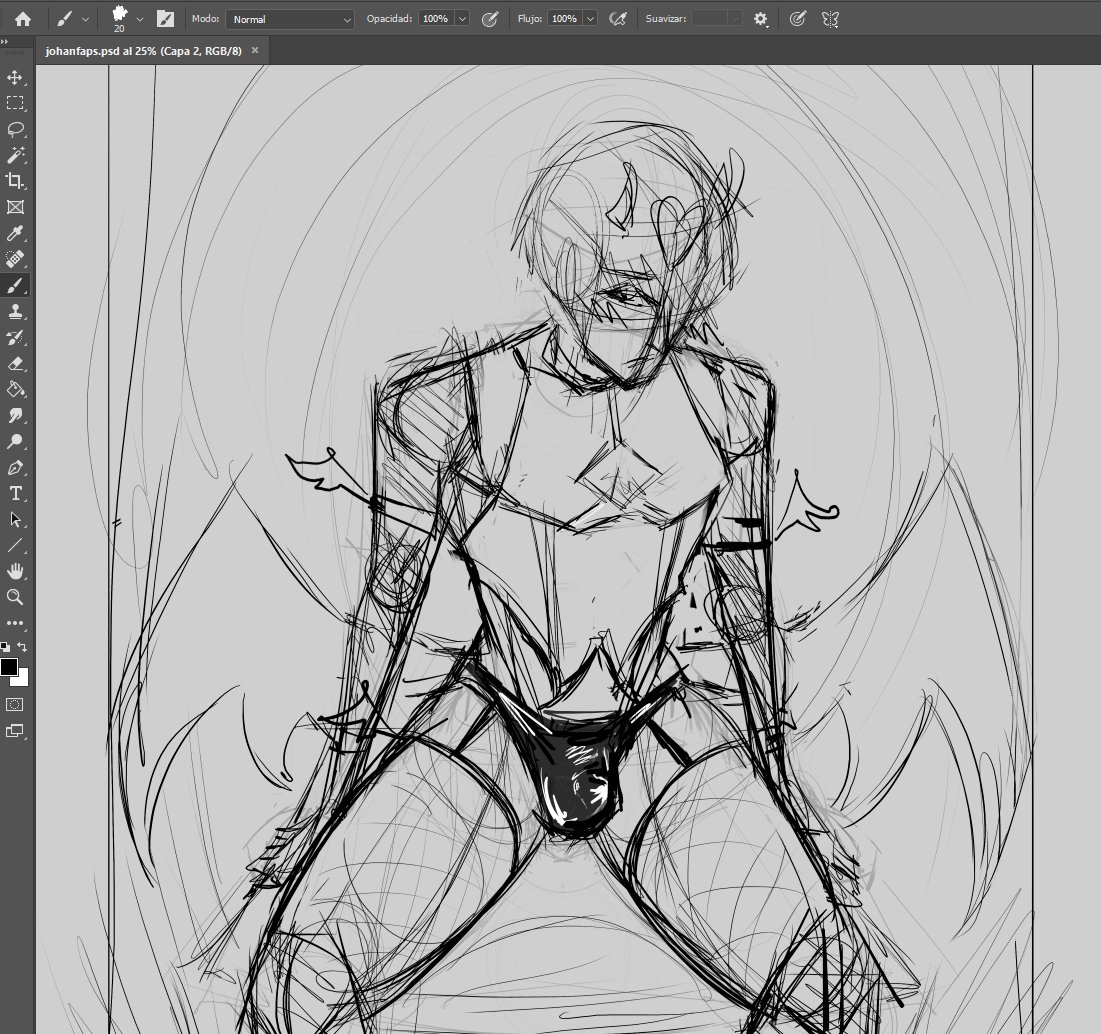Select the Pen tool
The height and width of the screenshot is (1034, 1101).
pyautogui.click(x=15, y=468)
